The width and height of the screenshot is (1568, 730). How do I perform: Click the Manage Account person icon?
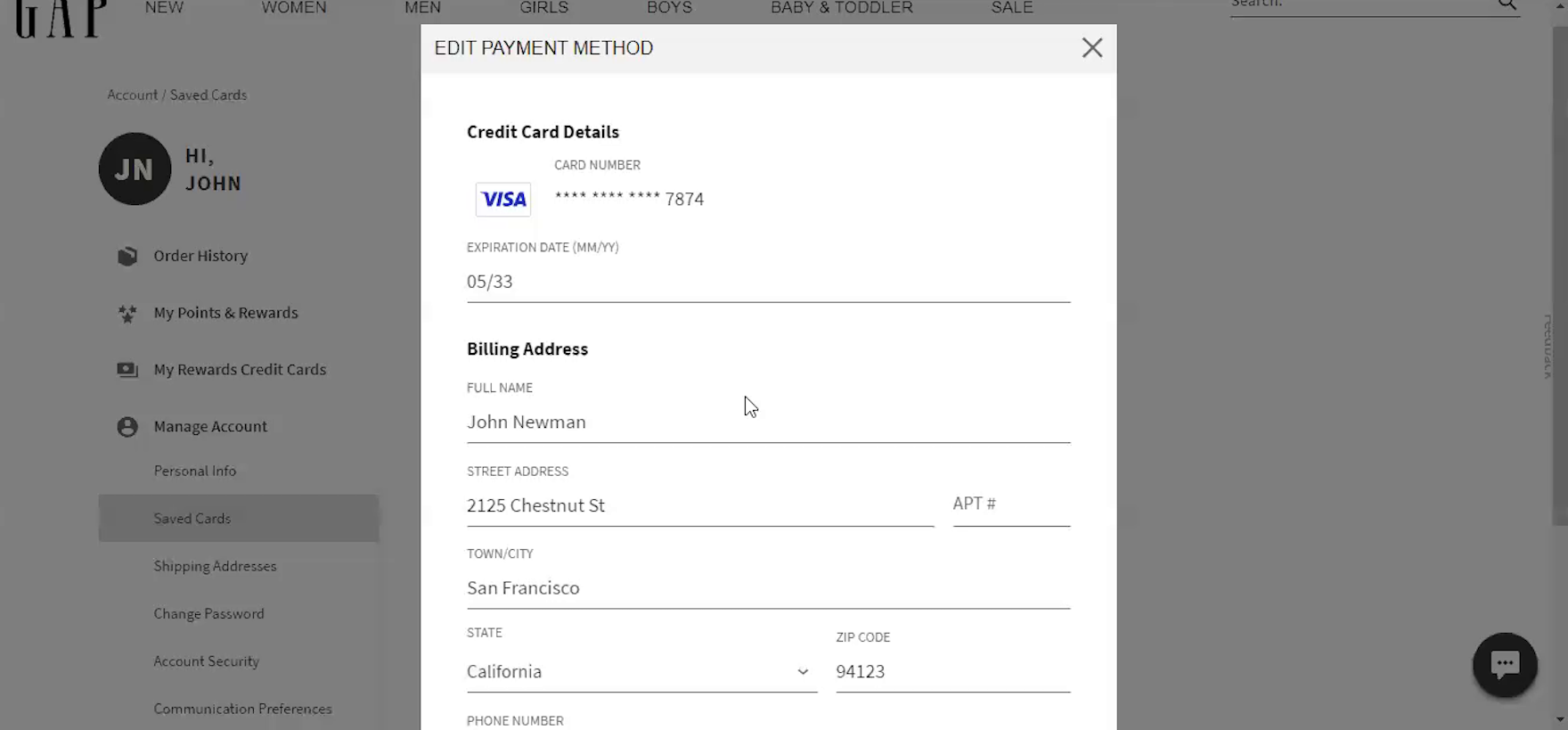click(127, 427)
